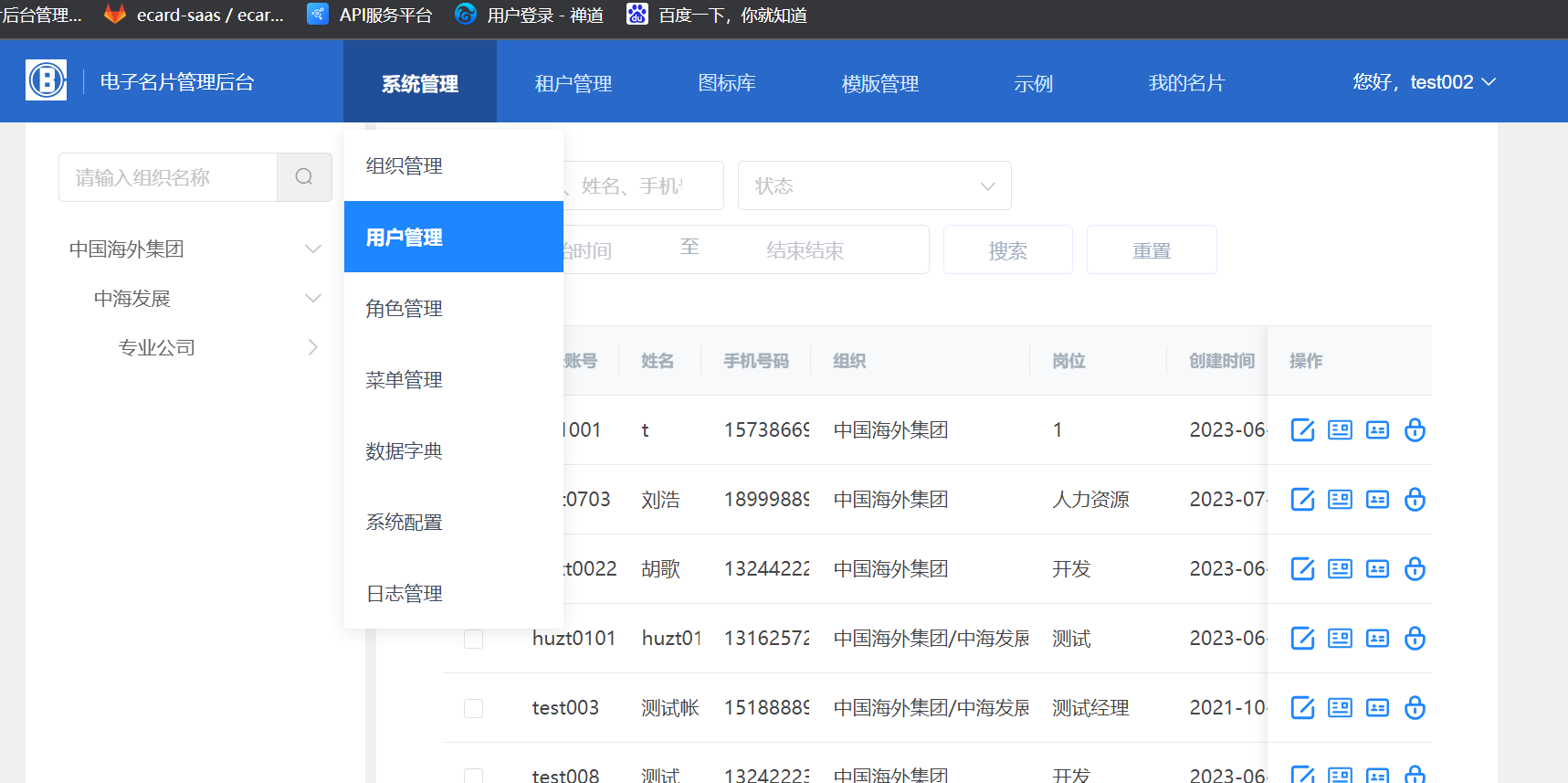Click the lock icon for user t
Viewport: 1568px width, 783px height.
coord(1415,430)
